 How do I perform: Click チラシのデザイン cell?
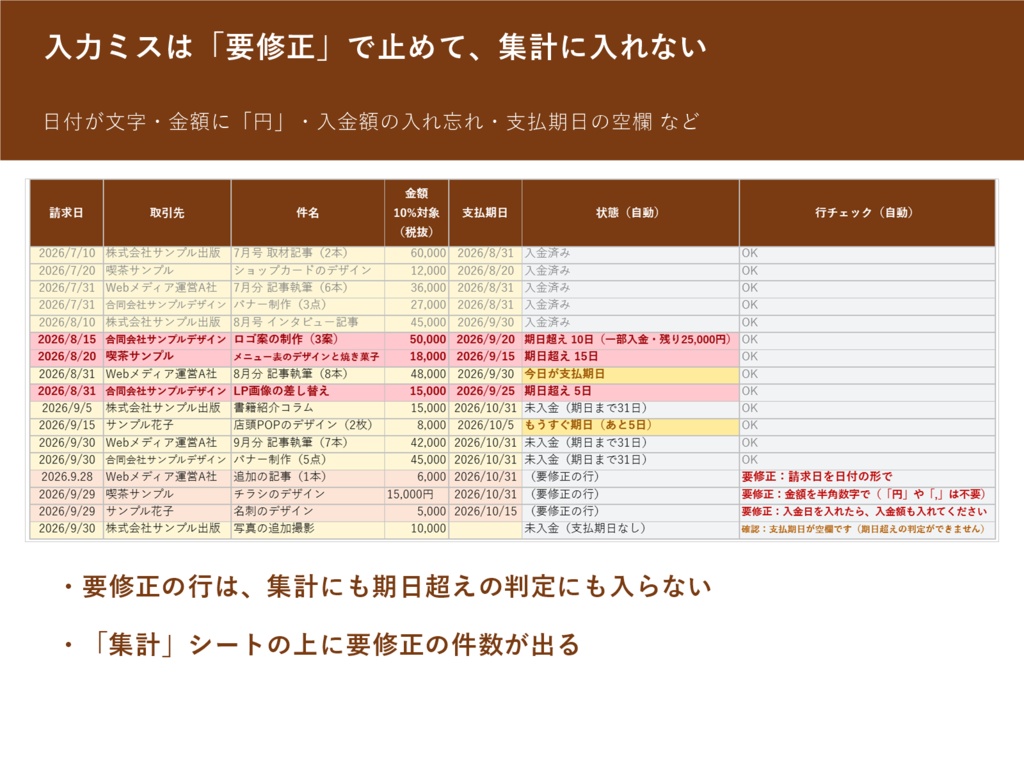coord(308,494)
